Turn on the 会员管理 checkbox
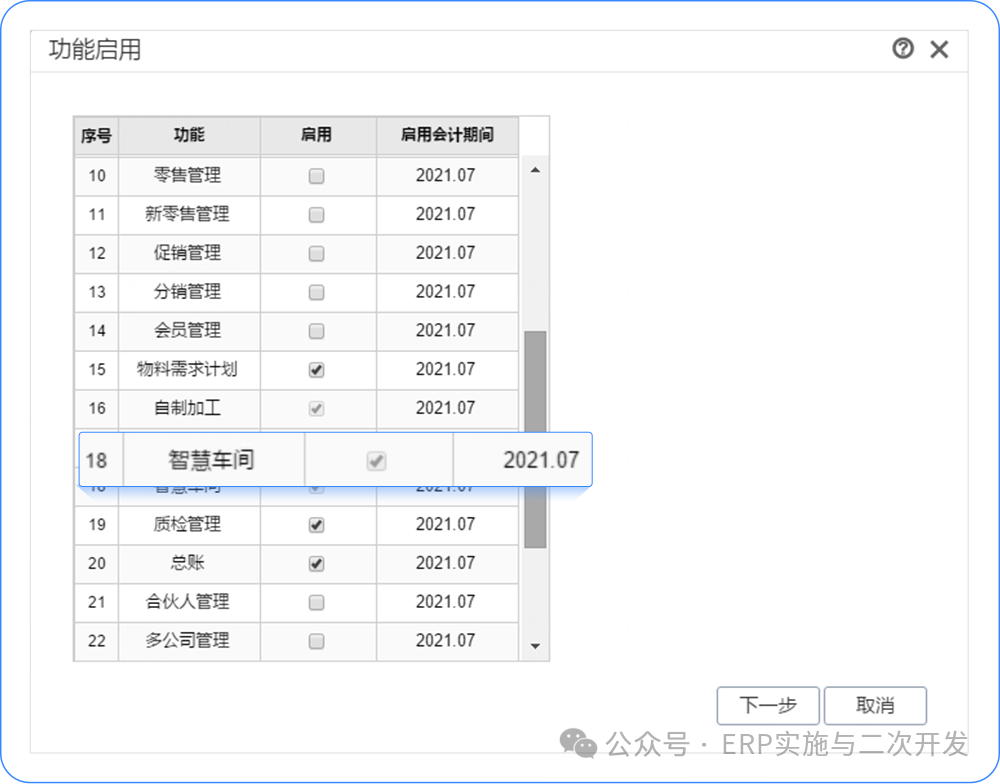1000x784 pixels. (317, 331)
